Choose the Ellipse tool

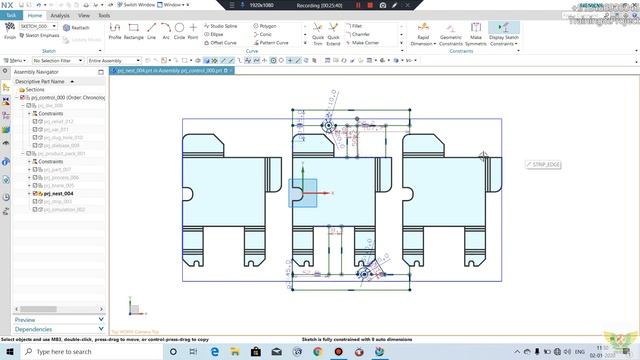(x=213, y=34)
